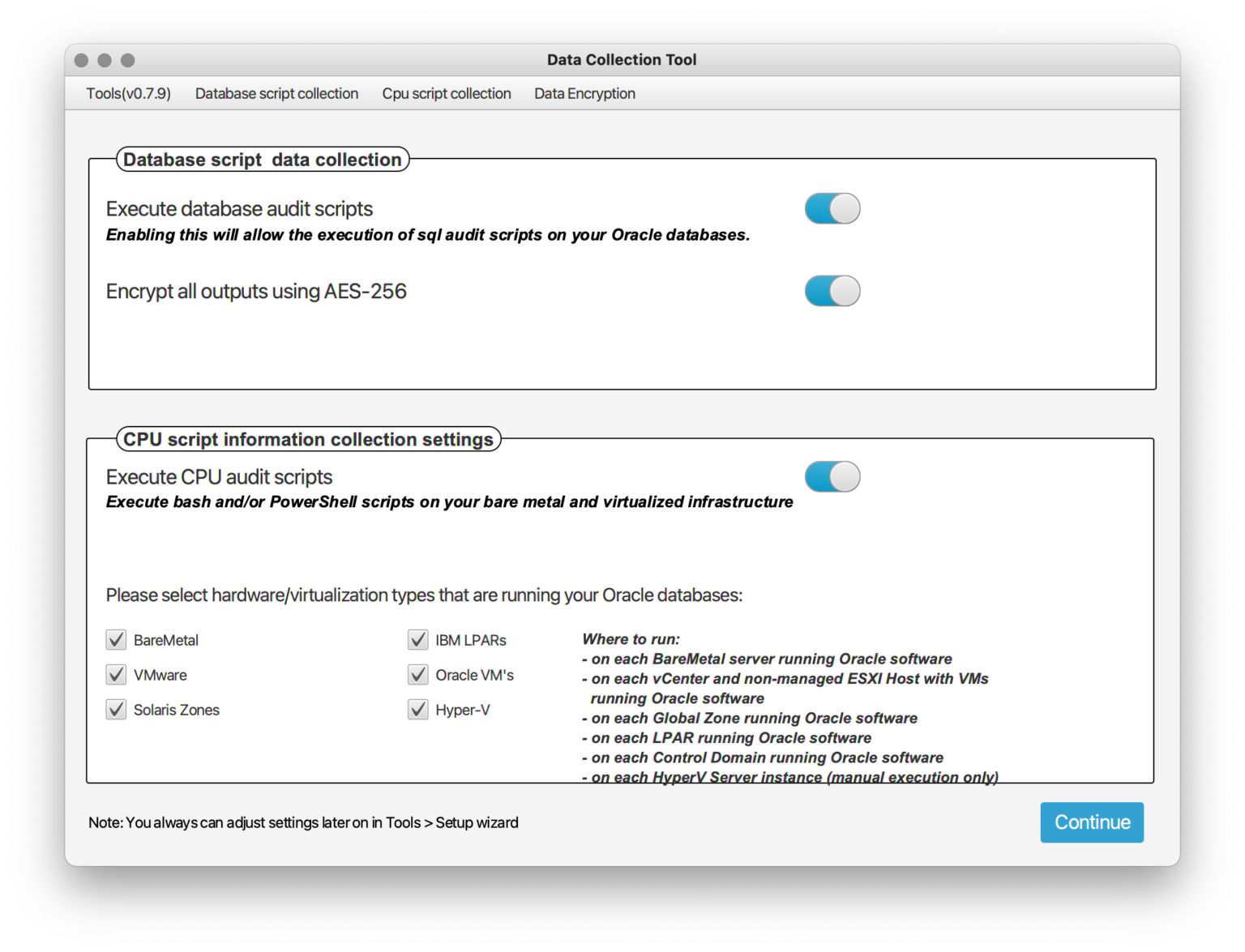Open the Data Encryption menu
The height and width of the screenshot is (952, 1245).
coord(584,93)
